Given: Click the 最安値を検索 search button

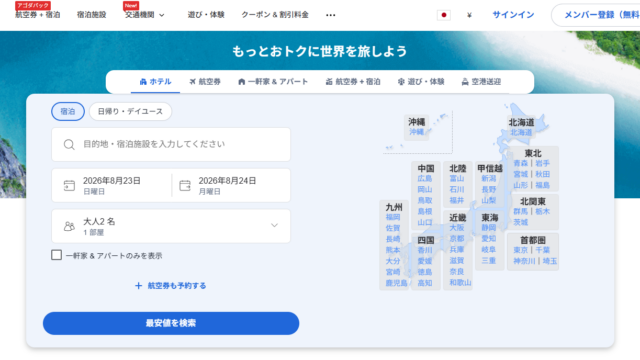Looking at the screenshot, I should click(x=171, y=323).
